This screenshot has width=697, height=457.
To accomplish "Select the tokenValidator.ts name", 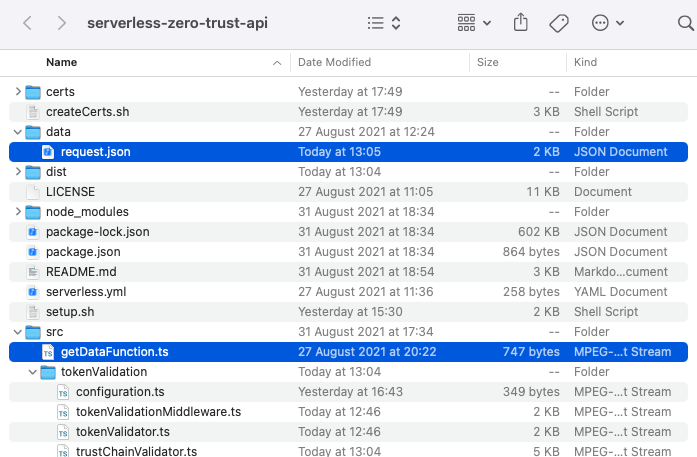I will click(123, 432).
